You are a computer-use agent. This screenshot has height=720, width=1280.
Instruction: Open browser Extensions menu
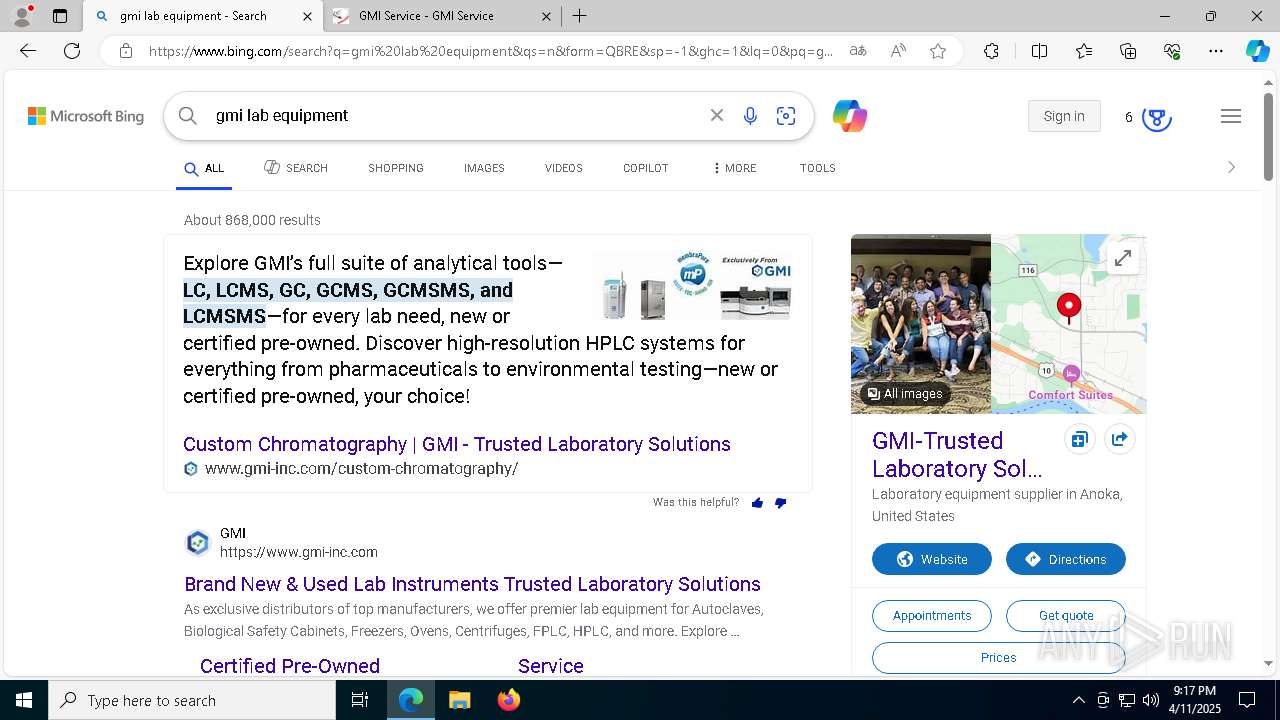991,51
